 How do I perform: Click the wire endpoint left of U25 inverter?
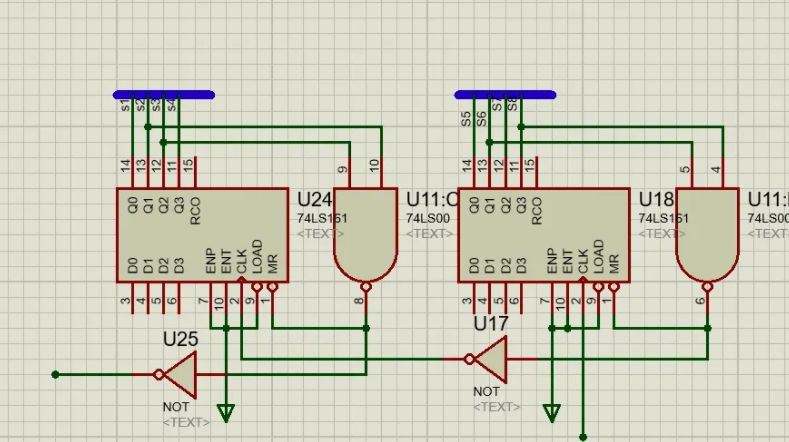point(56,375)
